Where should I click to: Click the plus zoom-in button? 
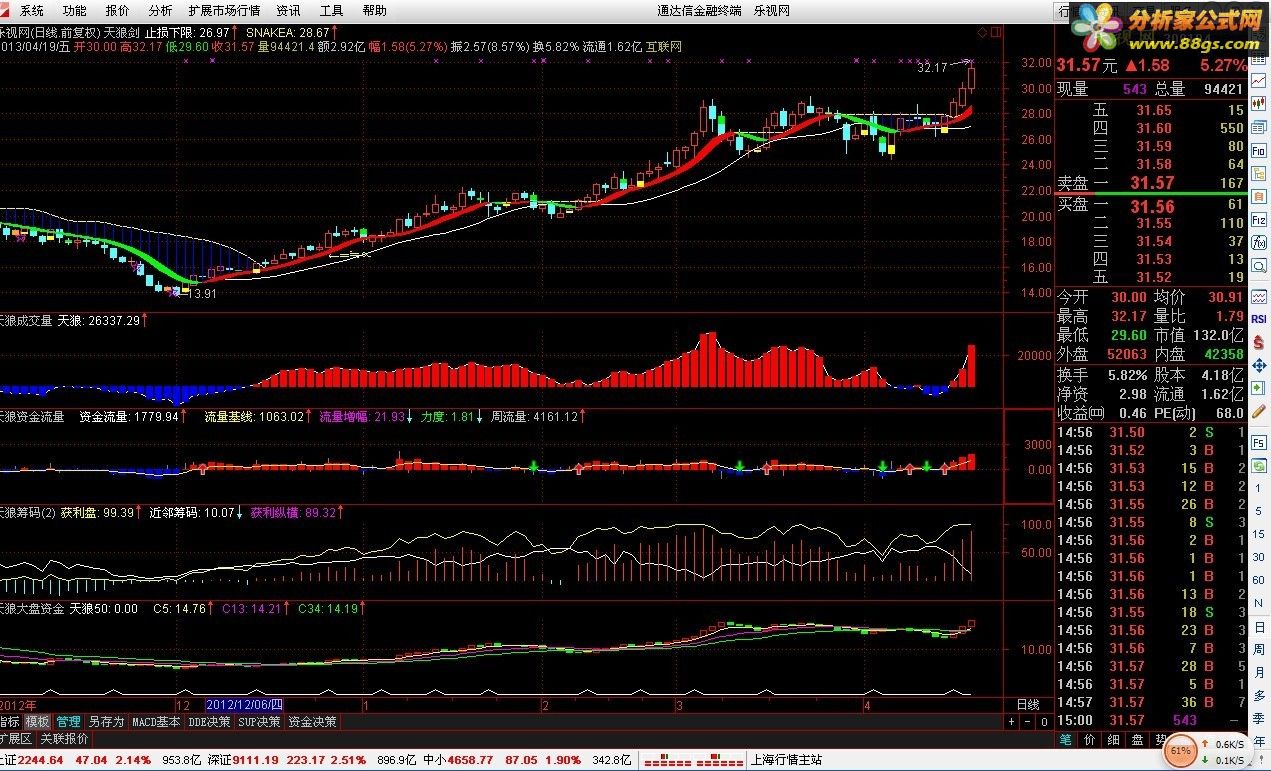coord(1011,722)
